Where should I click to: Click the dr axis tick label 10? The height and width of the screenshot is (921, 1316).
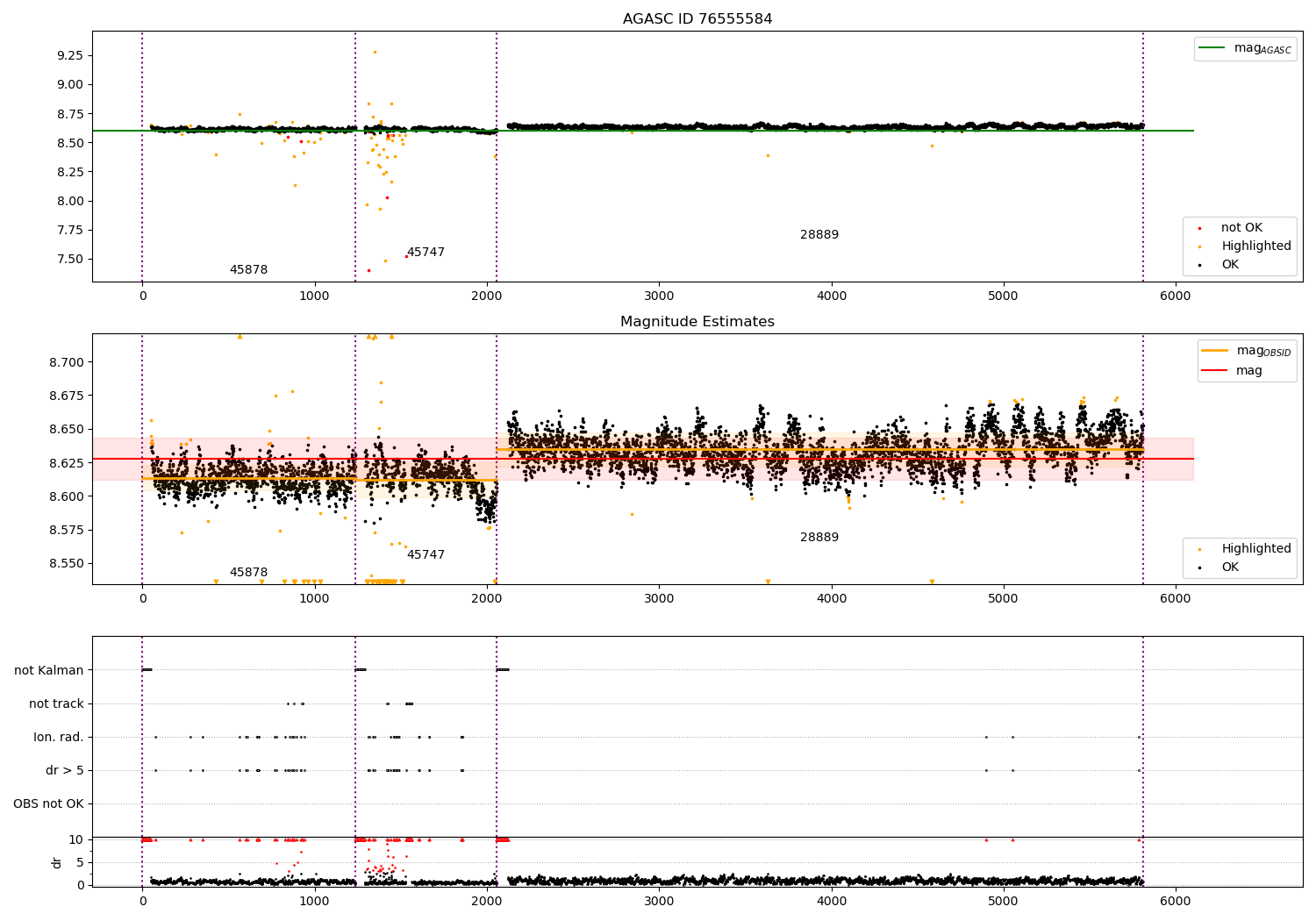76,839
